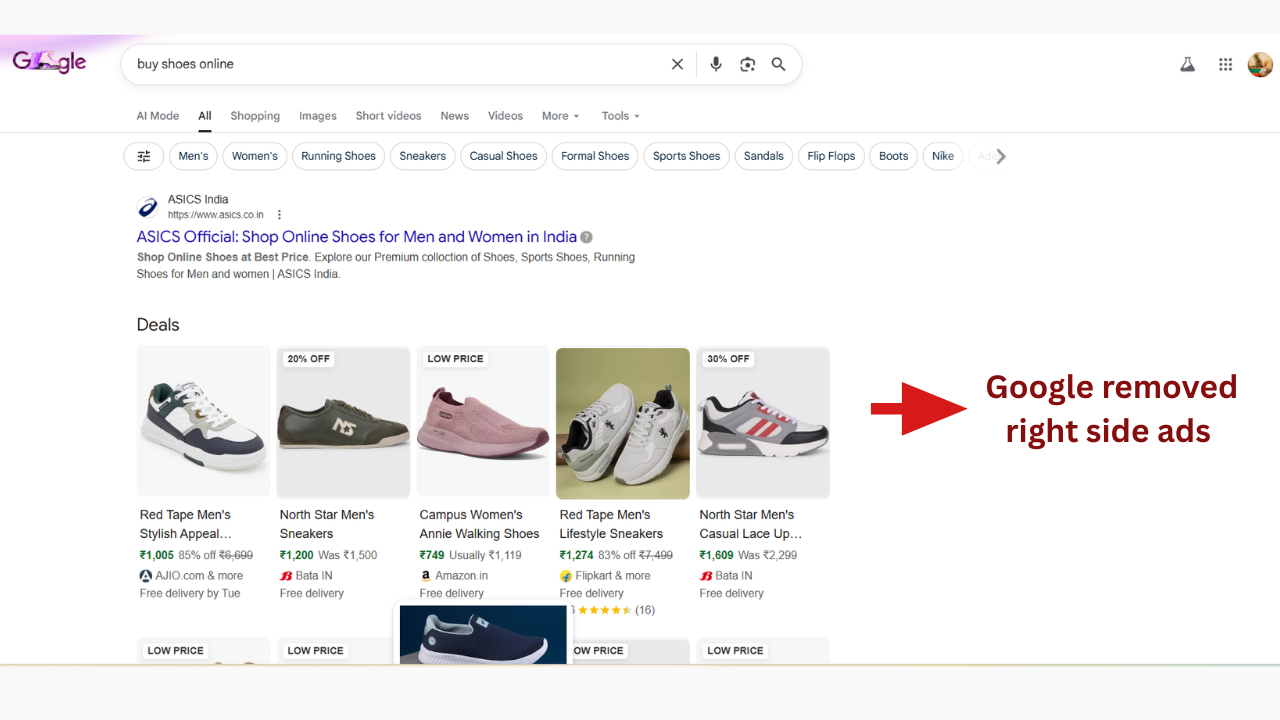
Task: Open Search Labs flask icon
Action: point(1187,65)
